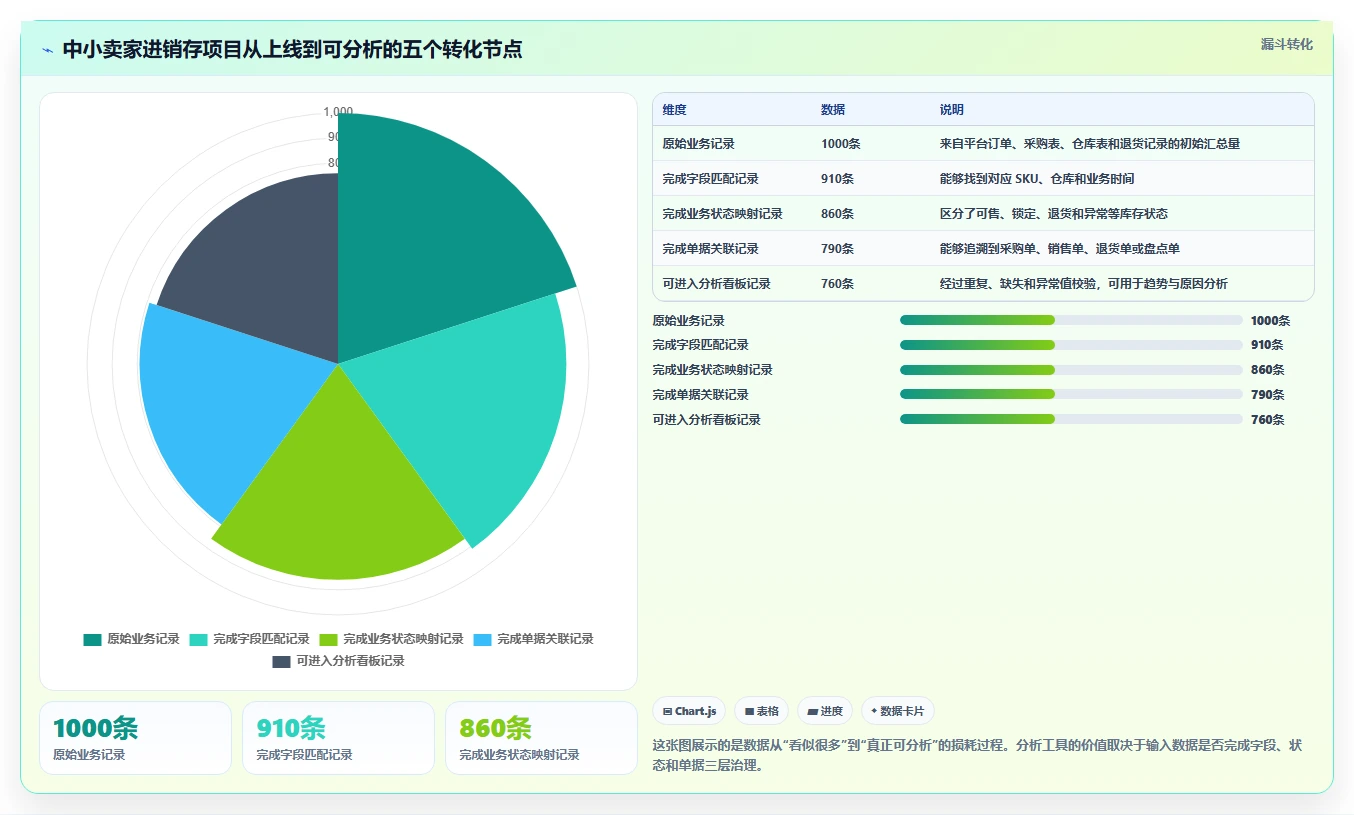This screenshot has height=815, width=1354.
Task: Click the 760条 progress bar value
Action: [1267, 420]
